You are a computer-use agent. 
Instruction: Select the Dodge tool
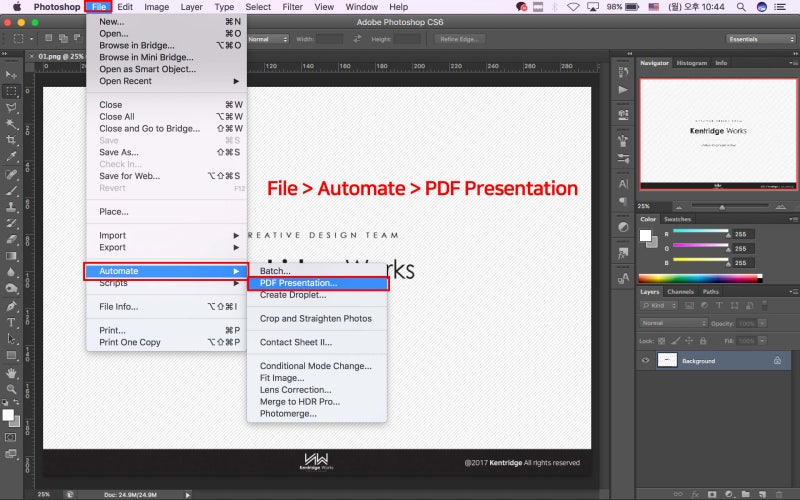(x=11, y=288)
